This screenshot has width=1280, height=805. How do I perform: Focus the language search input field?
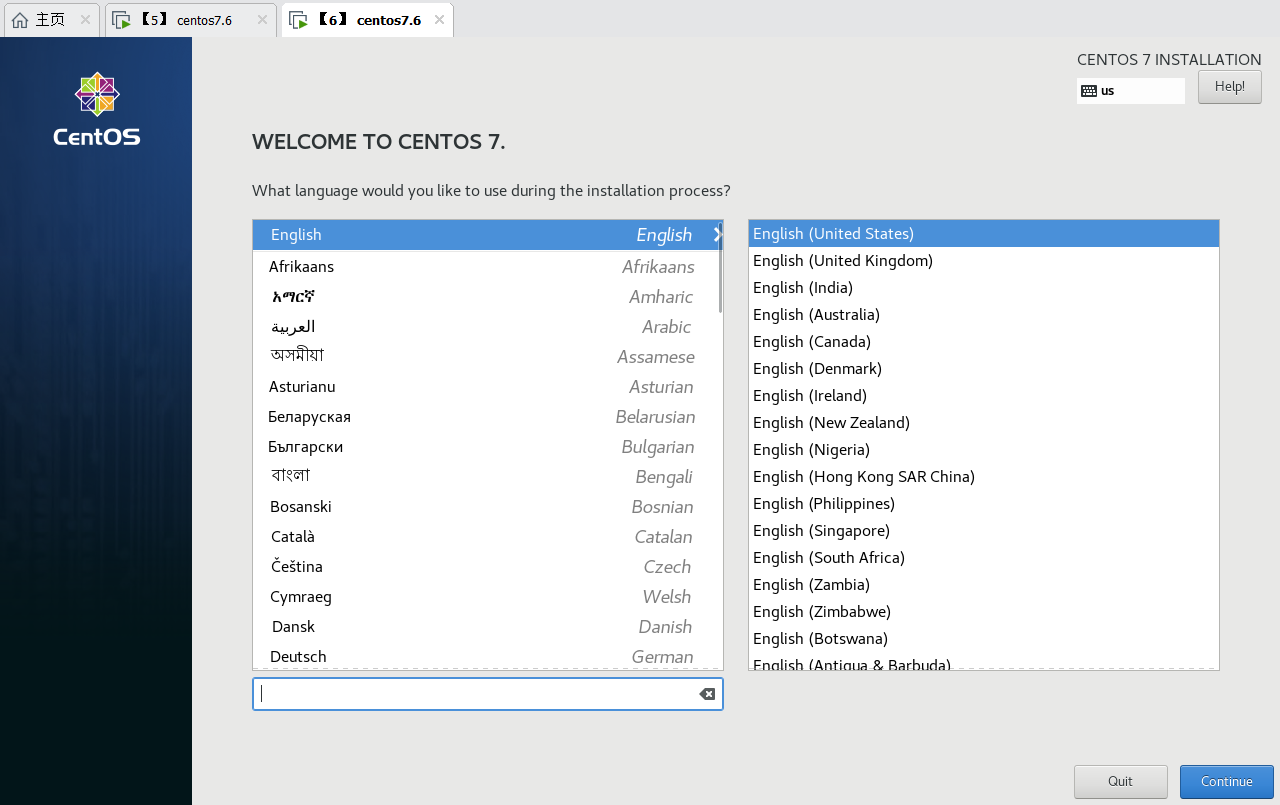pos(488,694)
